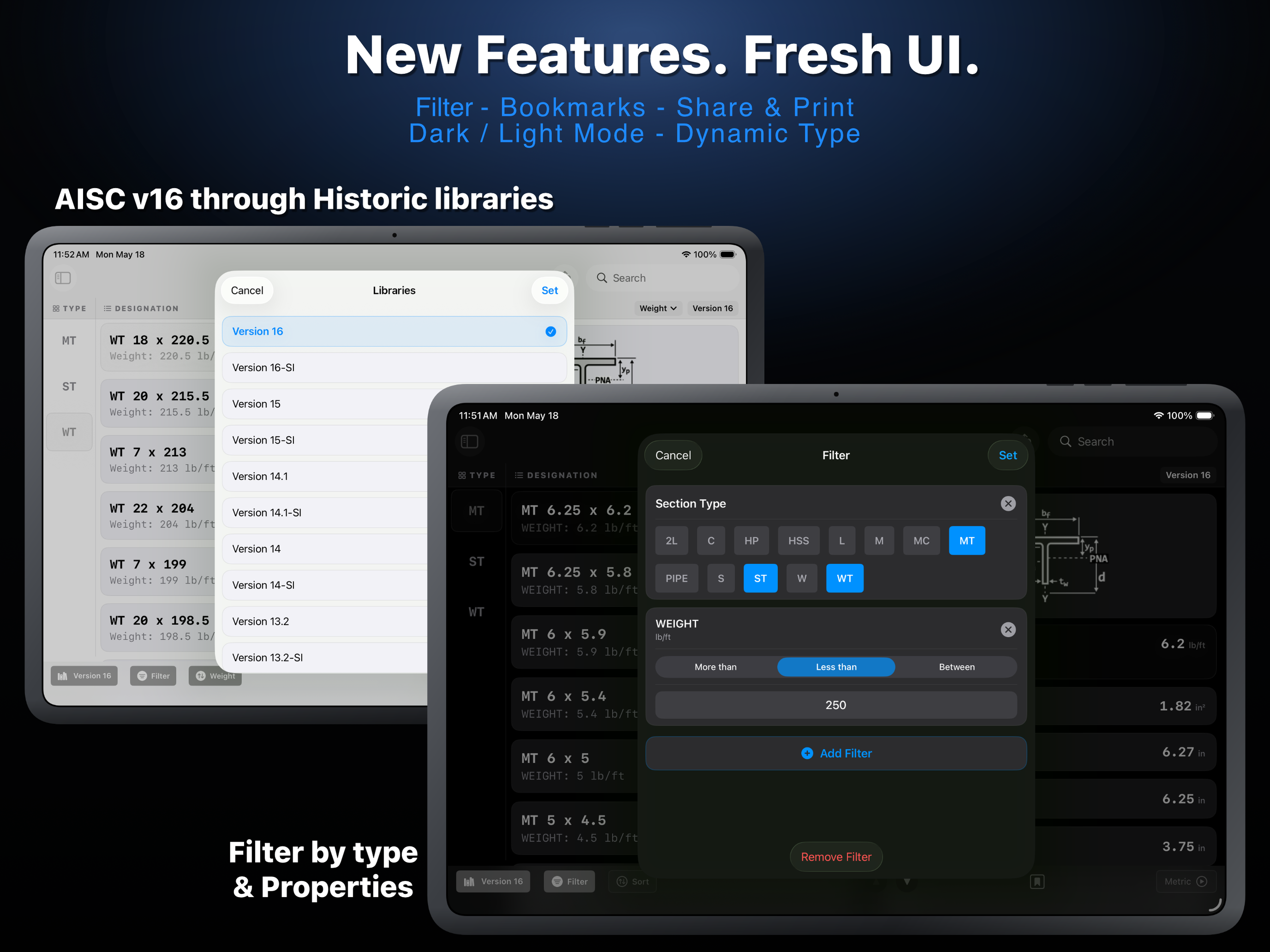Remove the WEIGHT filter criterion
Viewport: 1270px width, 952px height.
[x=1008, y=630]
